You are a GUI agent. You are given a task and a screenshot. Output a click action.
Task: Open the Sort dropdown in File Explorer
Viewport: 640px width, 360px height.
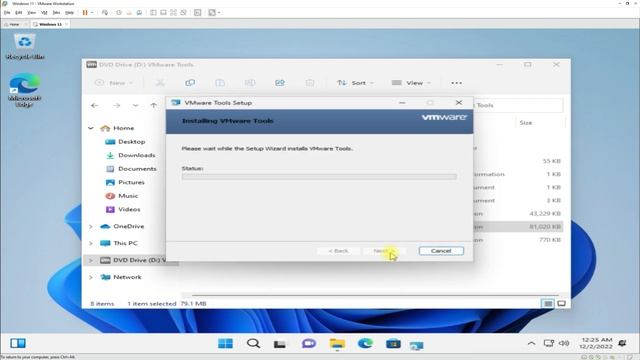click(x=355, y=83)
